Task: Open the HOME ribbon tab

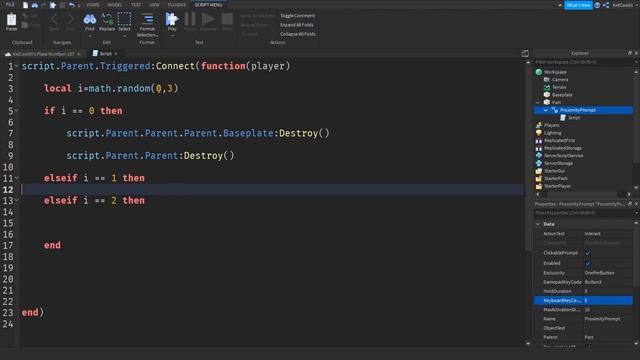Action: tap(93, 5)
